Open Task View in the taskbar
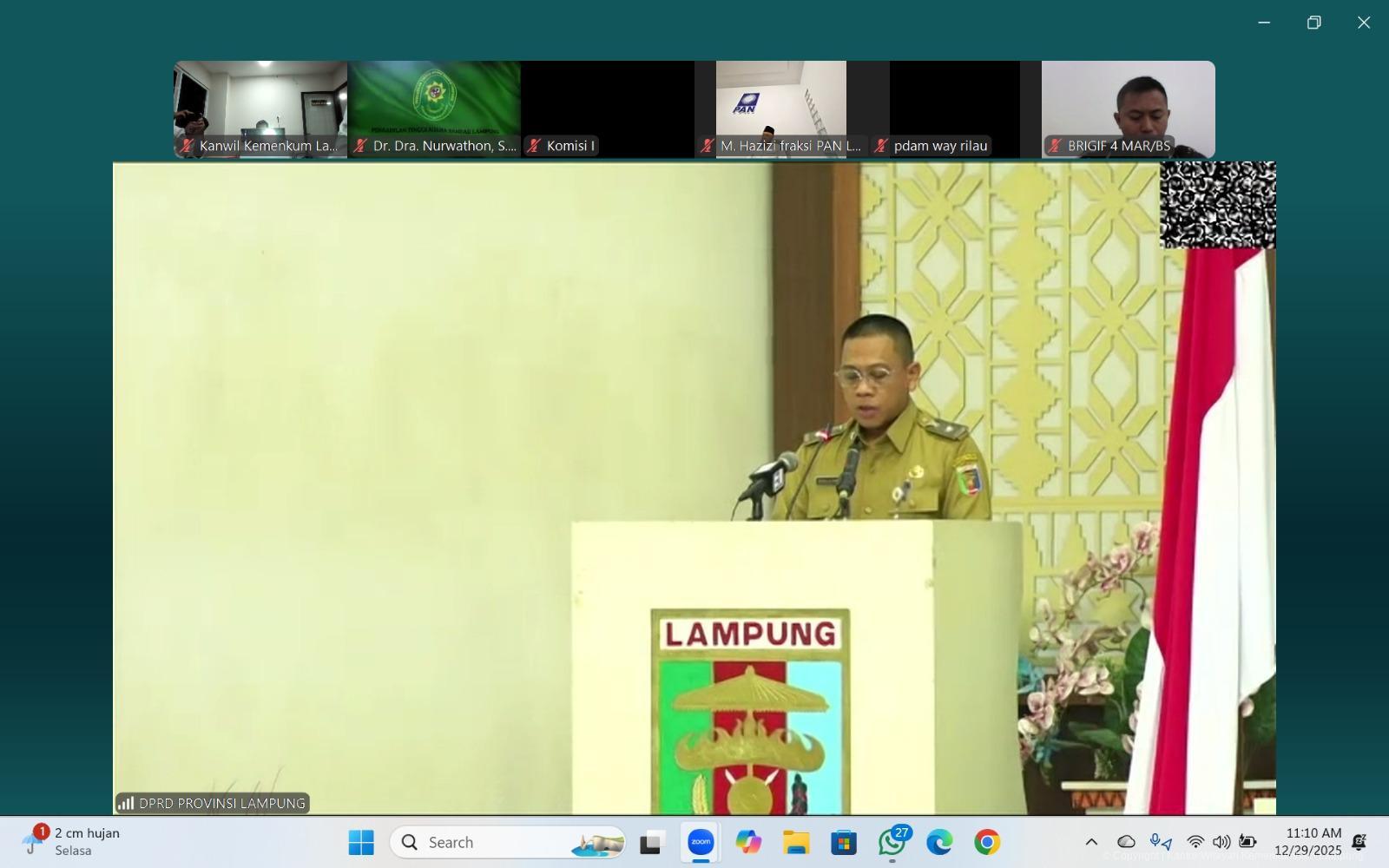1389x868 pixels. [651, 842]
